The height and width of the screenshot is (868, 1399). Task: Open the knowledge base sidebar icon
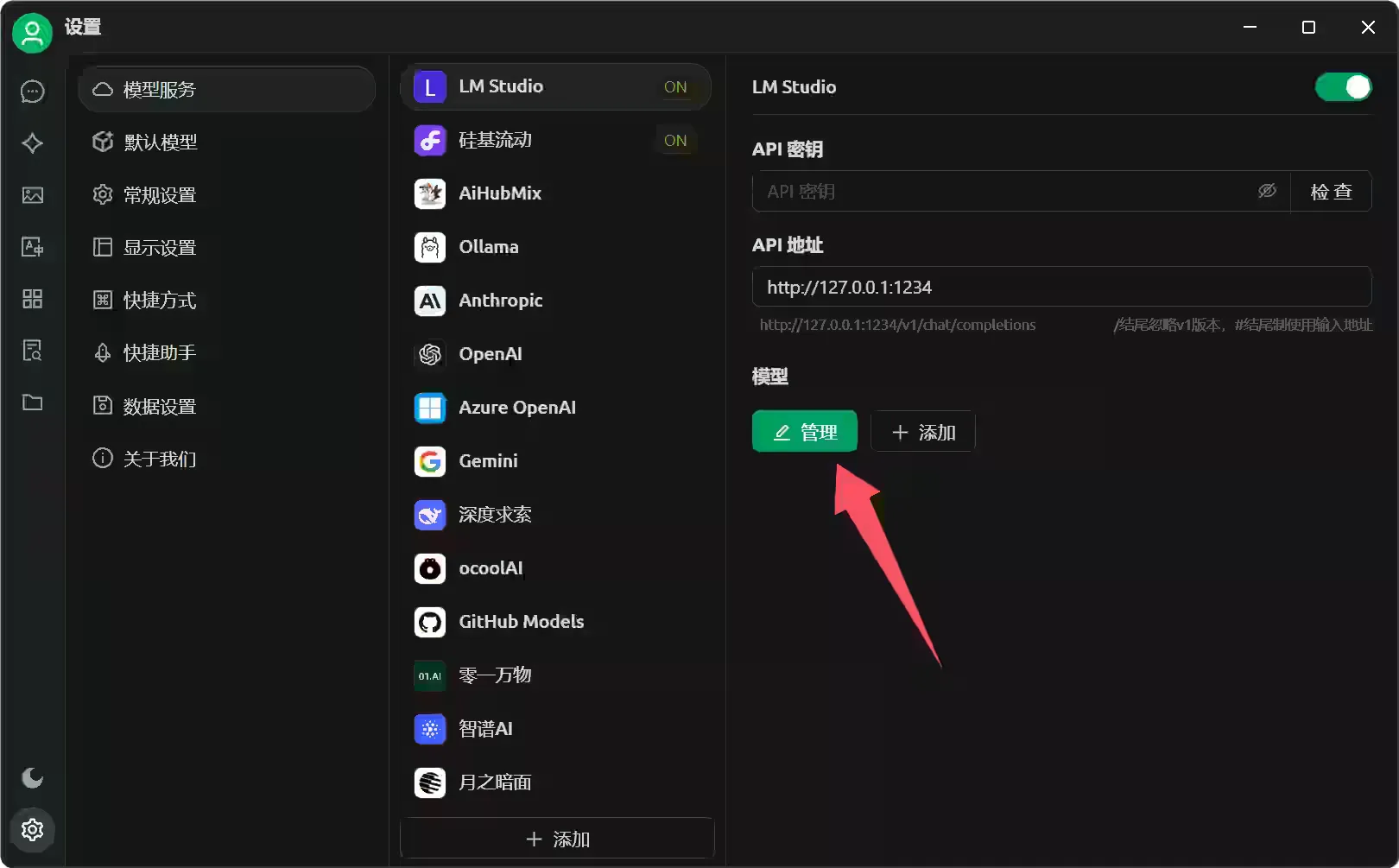33,351
